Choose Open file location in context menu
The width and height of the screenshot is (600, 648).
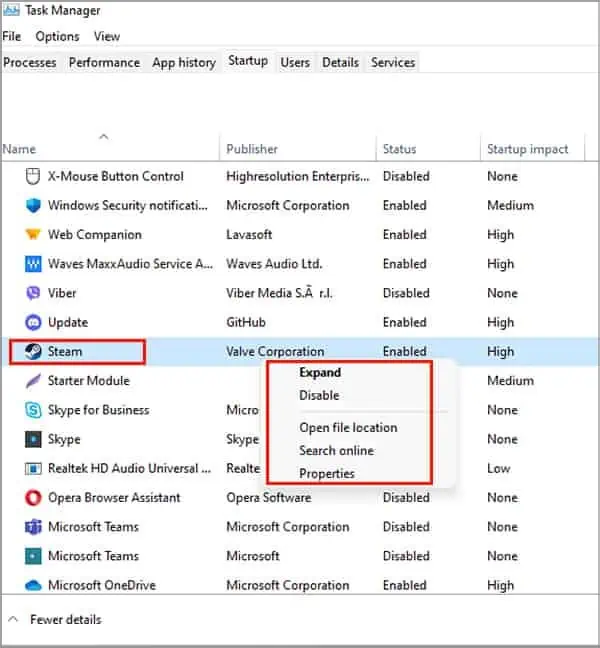[x=348, y=428]
